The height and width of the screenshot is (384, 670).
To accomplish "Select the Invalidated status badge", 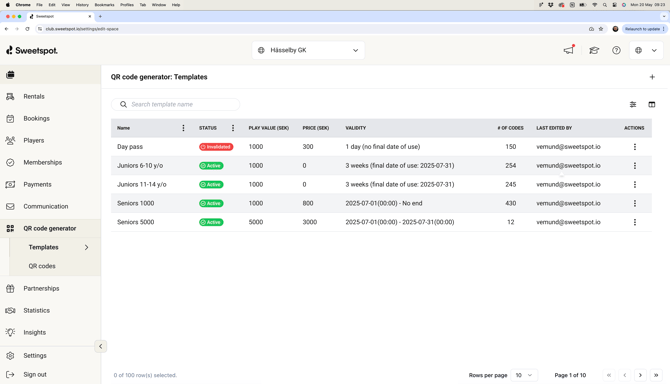I will pyautogui.click(x=216, y=147).
